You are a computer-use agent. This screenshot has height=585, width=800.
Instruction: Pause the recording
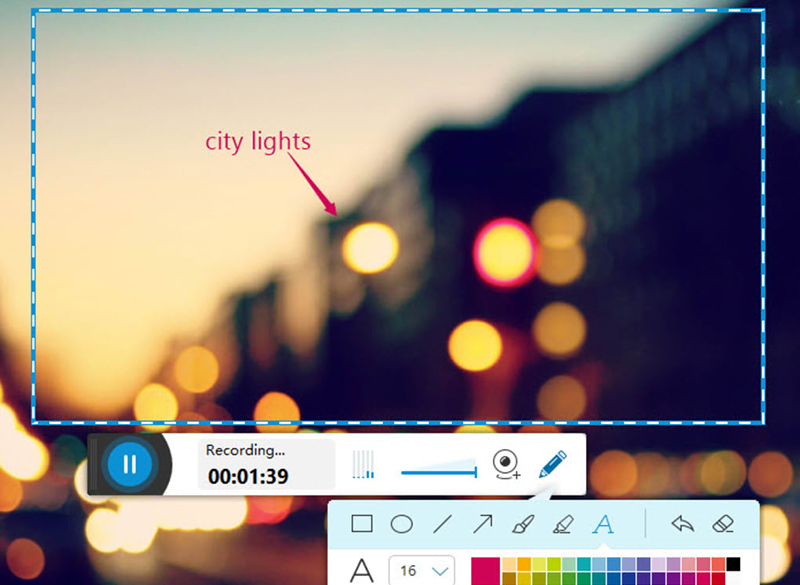130,464
